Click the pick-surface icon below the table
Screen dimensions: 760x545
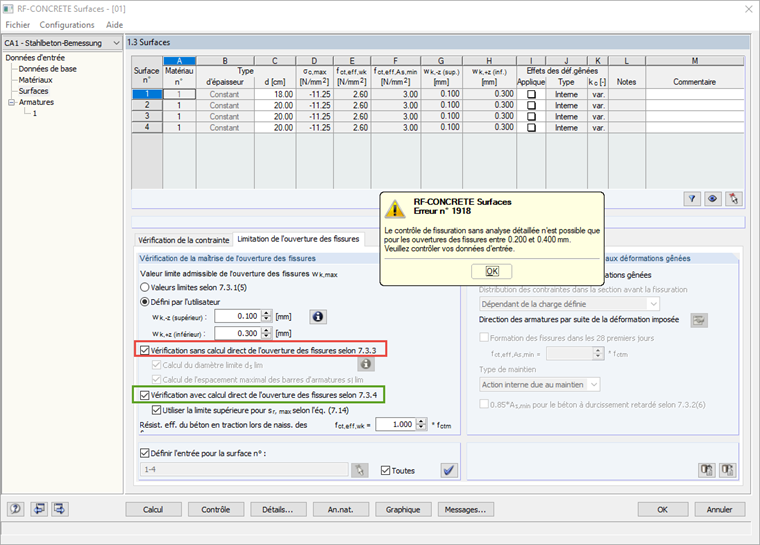pyautogui.click(x=733, y=199)
